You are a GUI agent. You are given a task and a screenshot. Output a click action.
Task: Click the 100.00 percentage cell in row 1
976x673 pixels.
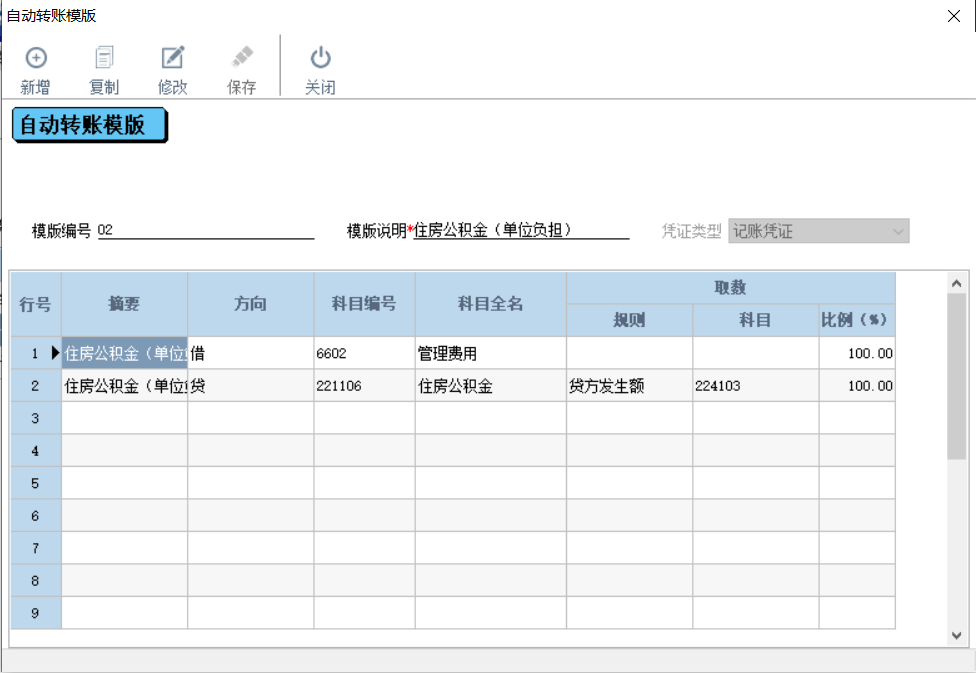pos(857,354)
